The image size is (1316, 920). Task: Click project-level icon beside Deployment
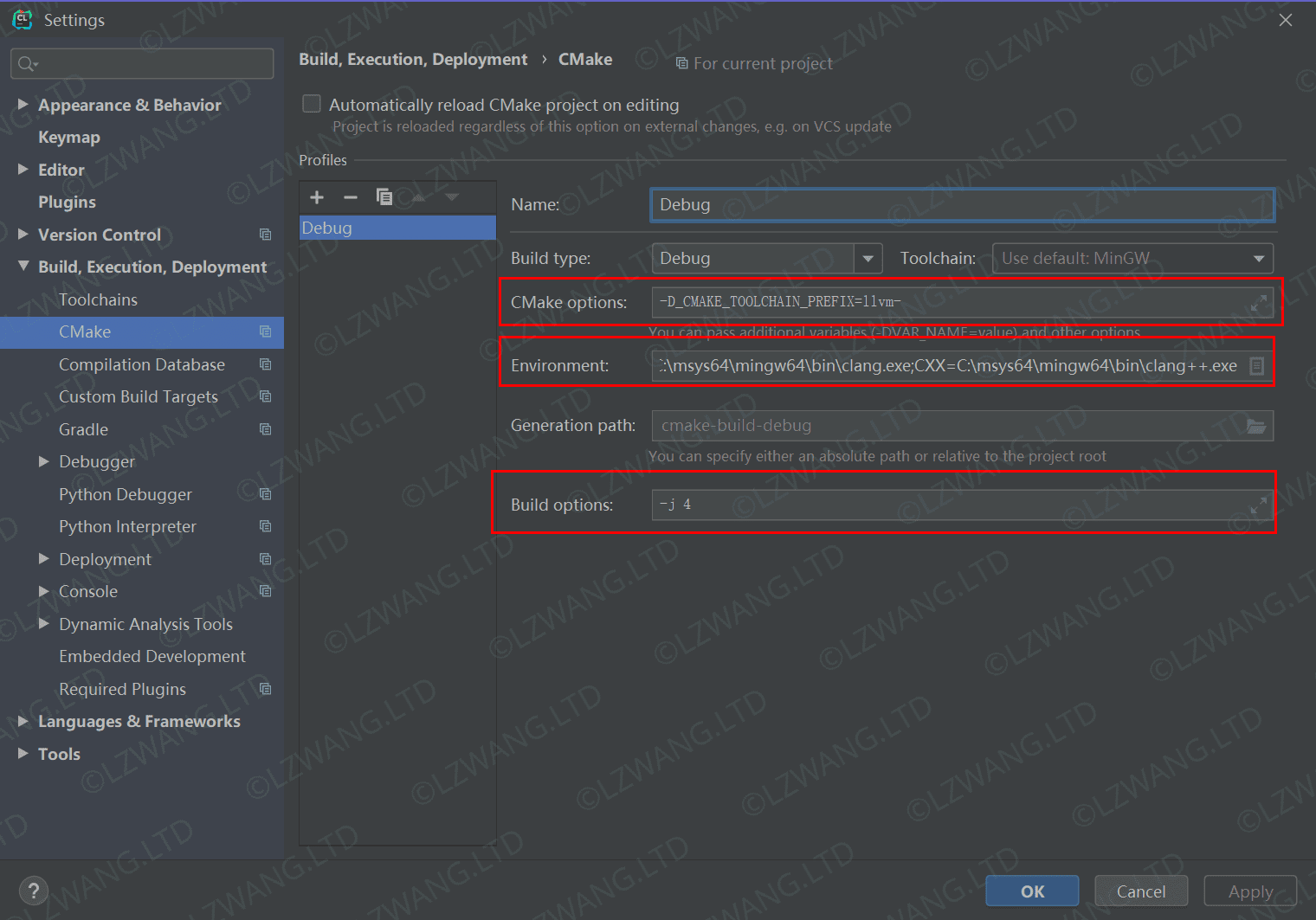[x=265, y=559]
